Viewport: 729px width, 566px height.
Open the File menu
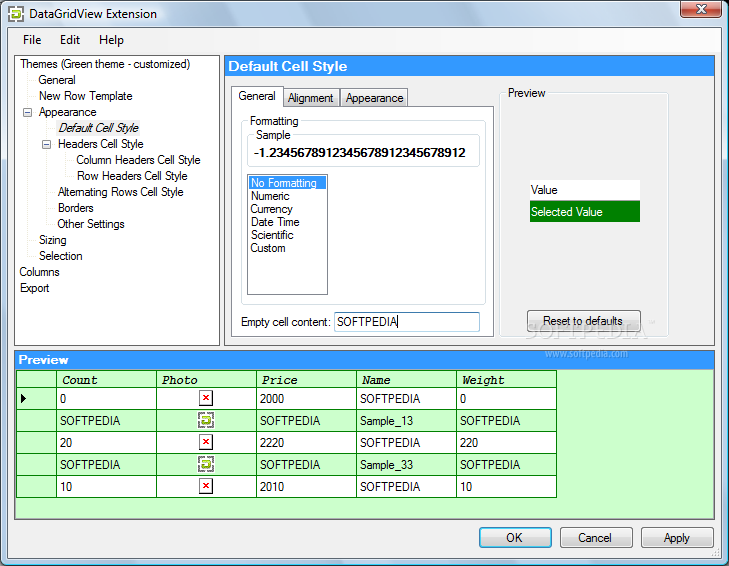32,40
